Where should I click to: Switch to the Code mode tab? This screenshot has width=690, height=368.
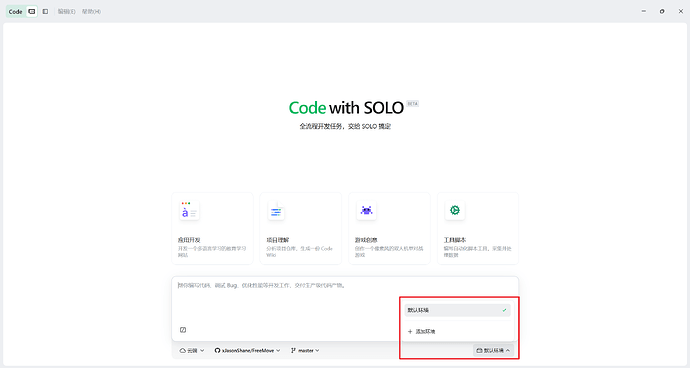pyautogui.click(x=15, y=11)
